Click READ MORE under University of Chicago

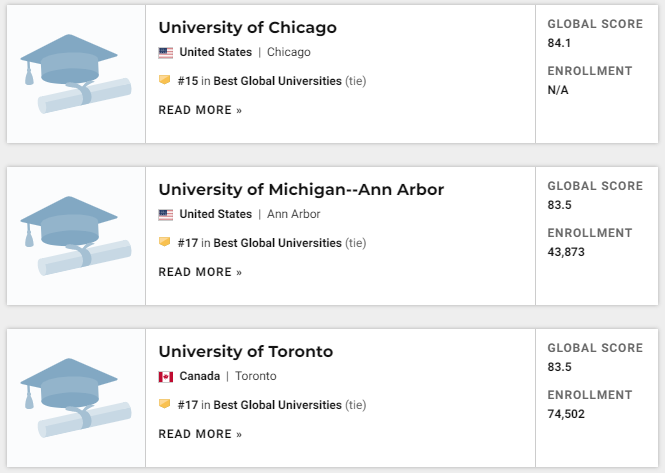(x=200, y=110)
